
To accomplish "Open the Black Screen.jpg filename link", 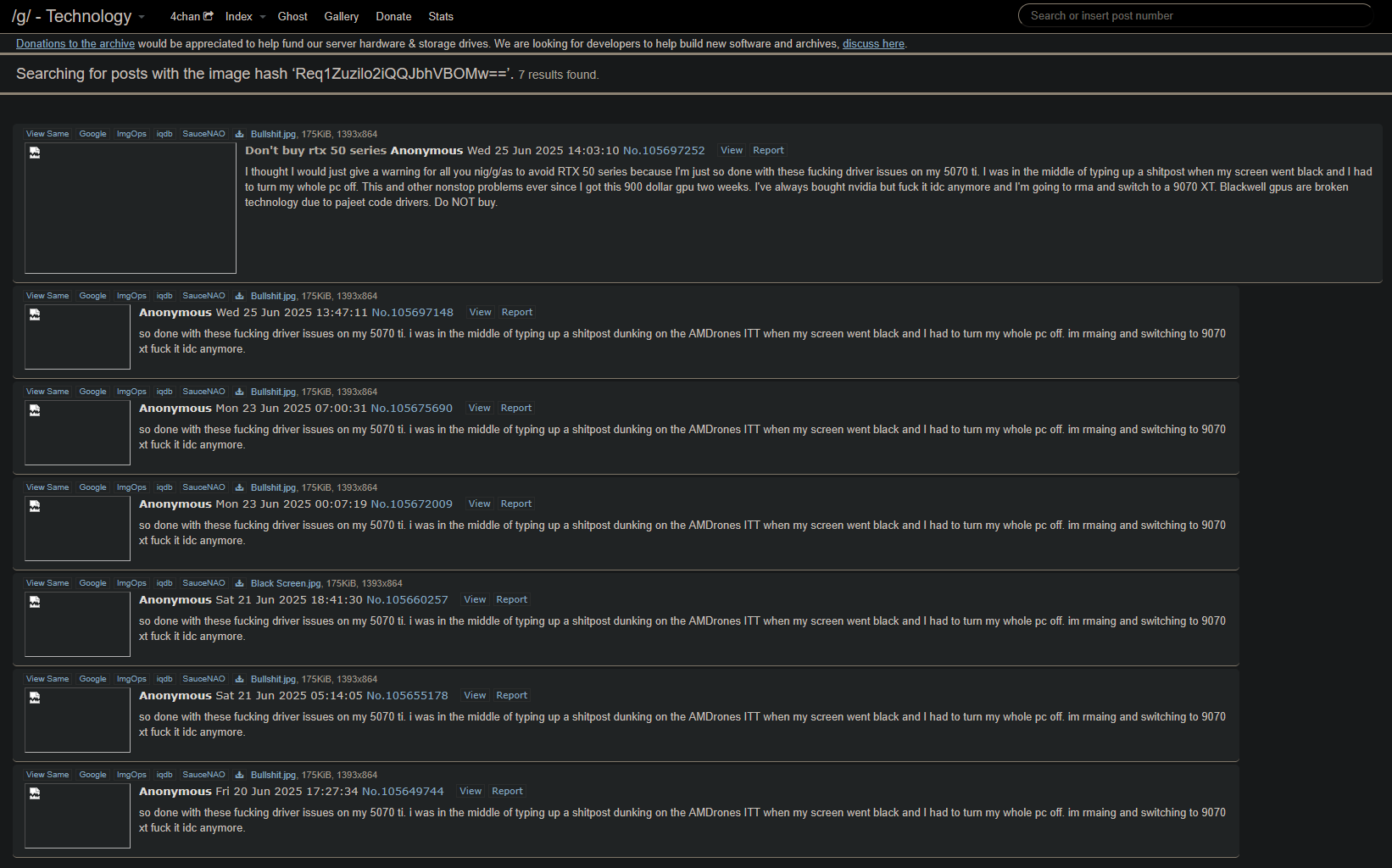I will coord(286,583).
